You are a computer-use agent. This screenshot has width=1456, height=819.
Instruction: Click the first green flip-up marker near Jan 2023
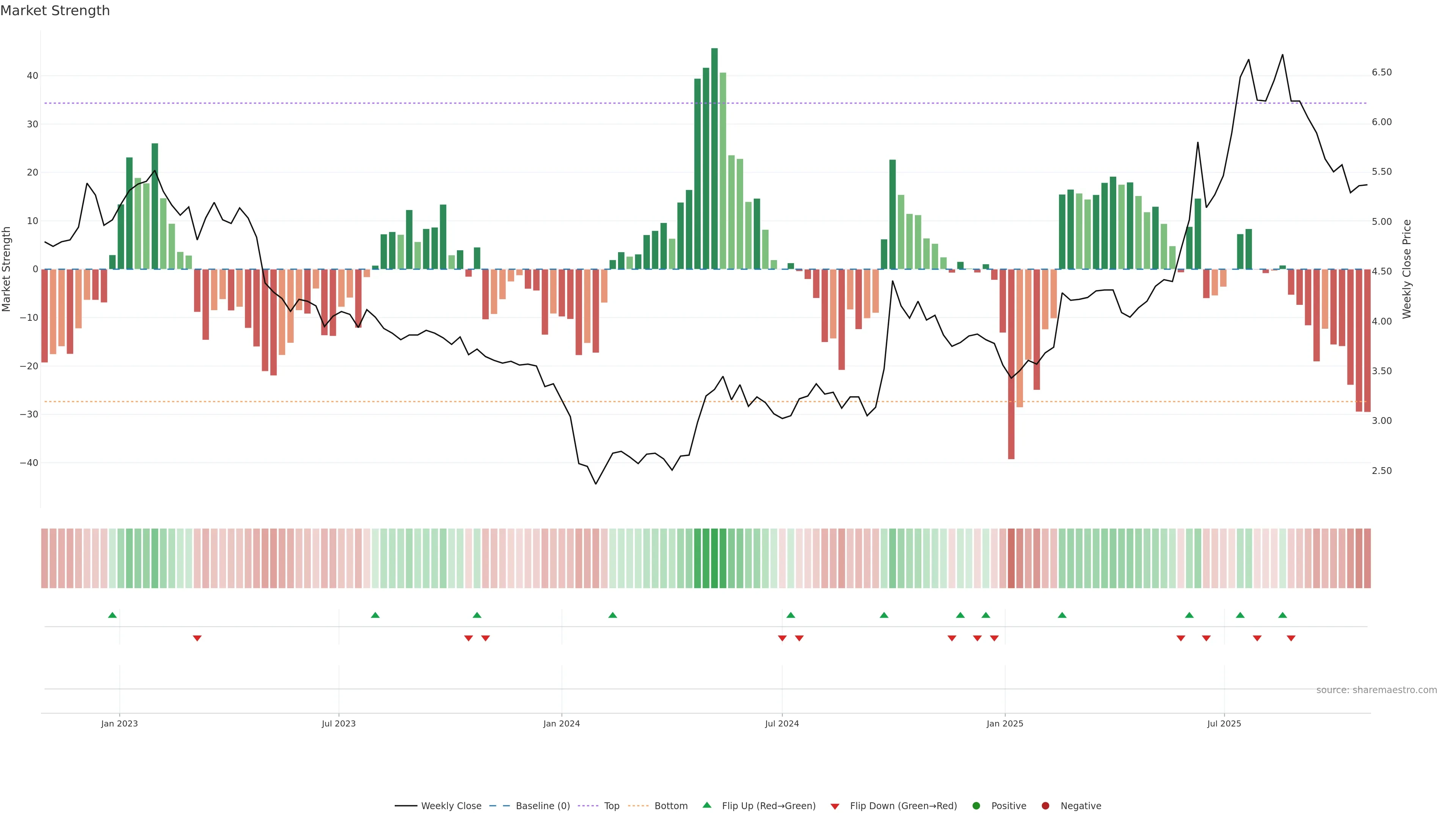113,615
